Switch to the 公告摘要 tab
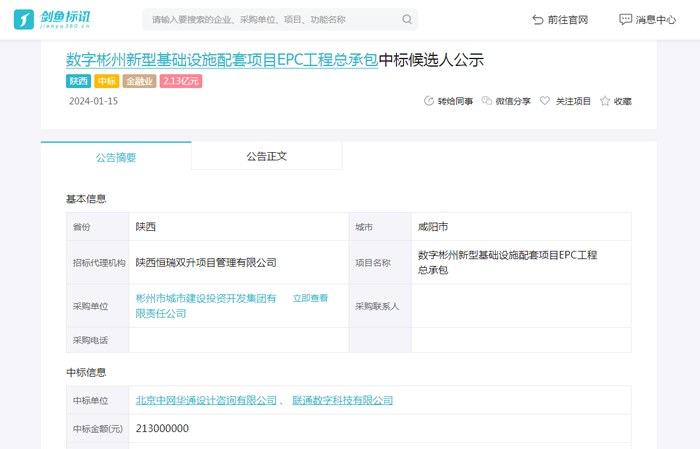Viewport: 700px width, 449px height. point(116,156)
